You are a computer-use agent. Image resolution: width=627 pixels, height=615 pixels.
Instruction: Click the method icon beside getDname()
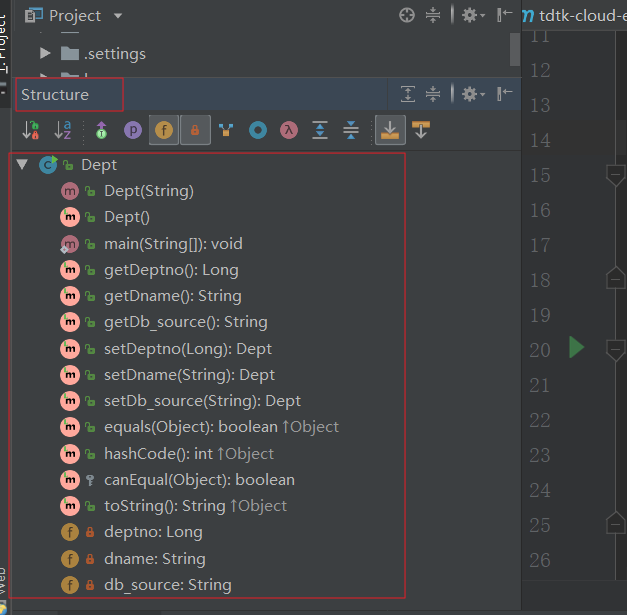(x=70, y=296)
